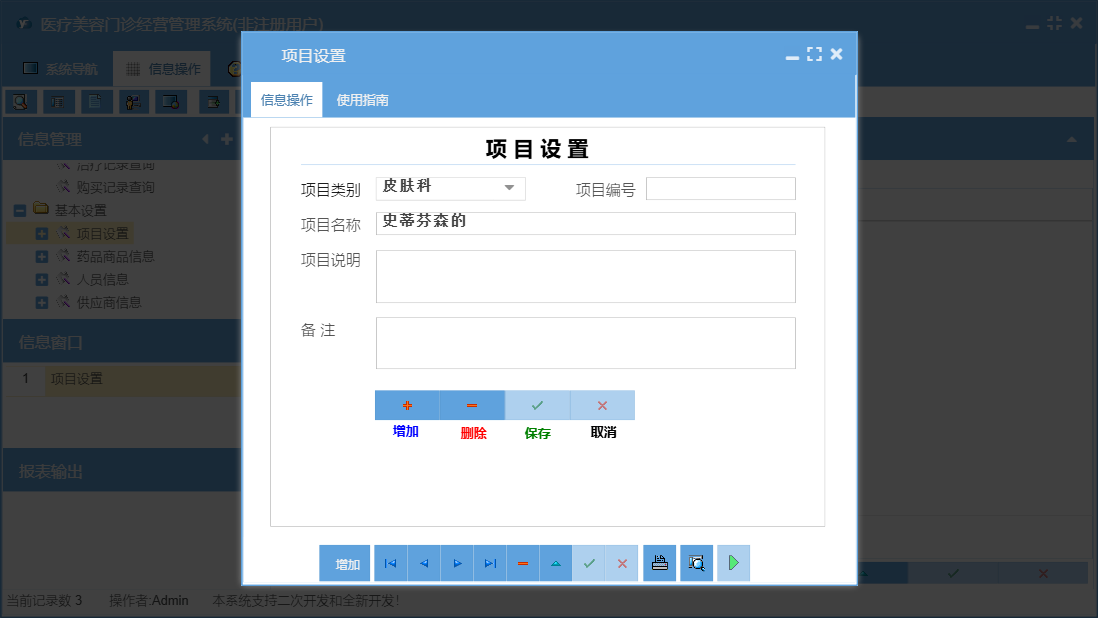Click the print icon on bottom toolbar

pos(659,563)
